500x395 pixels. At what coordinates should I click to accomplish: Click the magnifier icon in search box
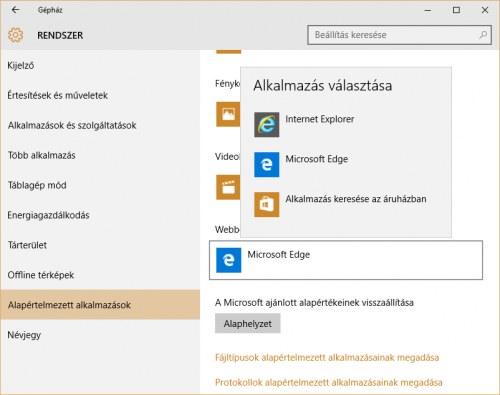[x=483, y=35]
